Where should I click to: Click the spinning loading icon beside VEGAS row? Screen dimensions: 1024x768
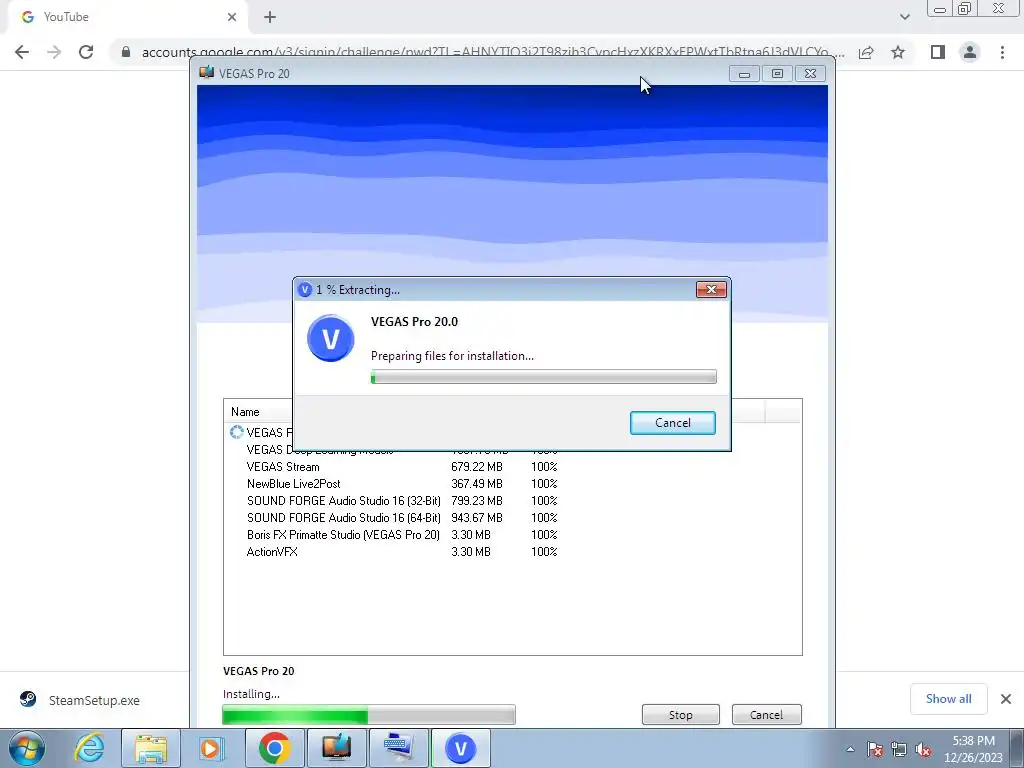(236, 432)
